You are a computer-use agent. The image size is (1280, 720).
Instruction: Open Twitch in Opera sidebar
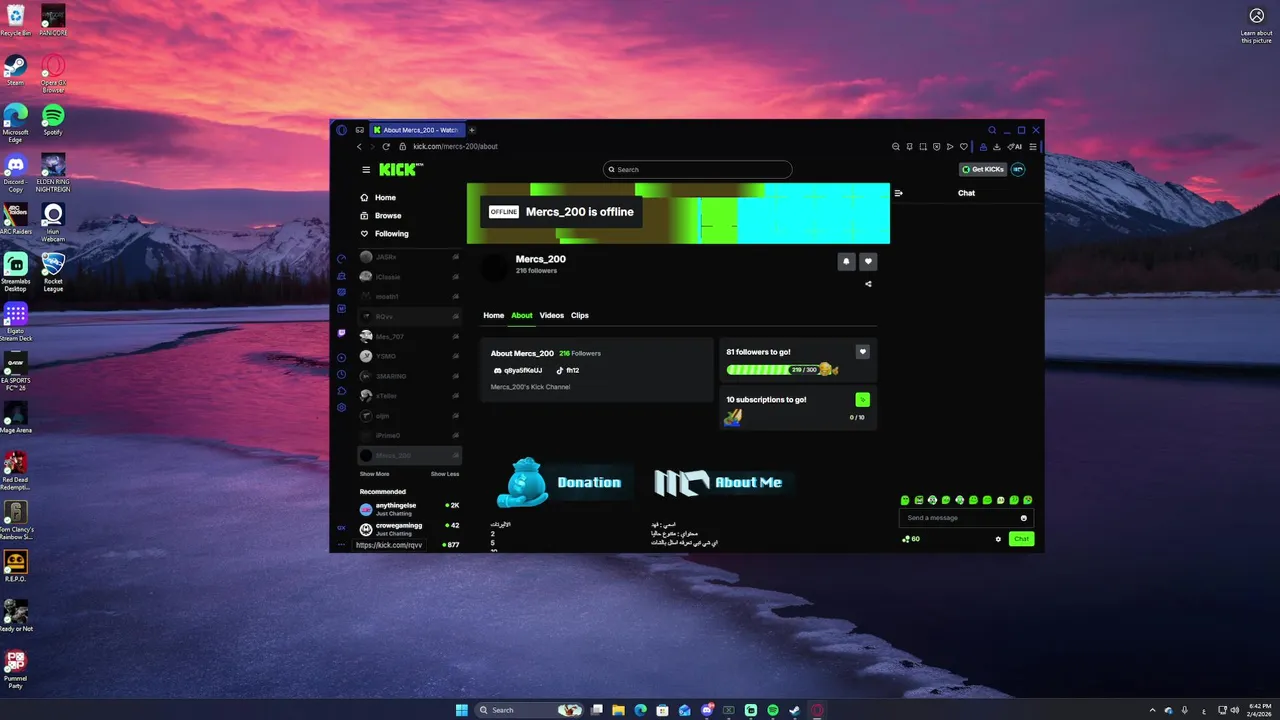[341, 333]
